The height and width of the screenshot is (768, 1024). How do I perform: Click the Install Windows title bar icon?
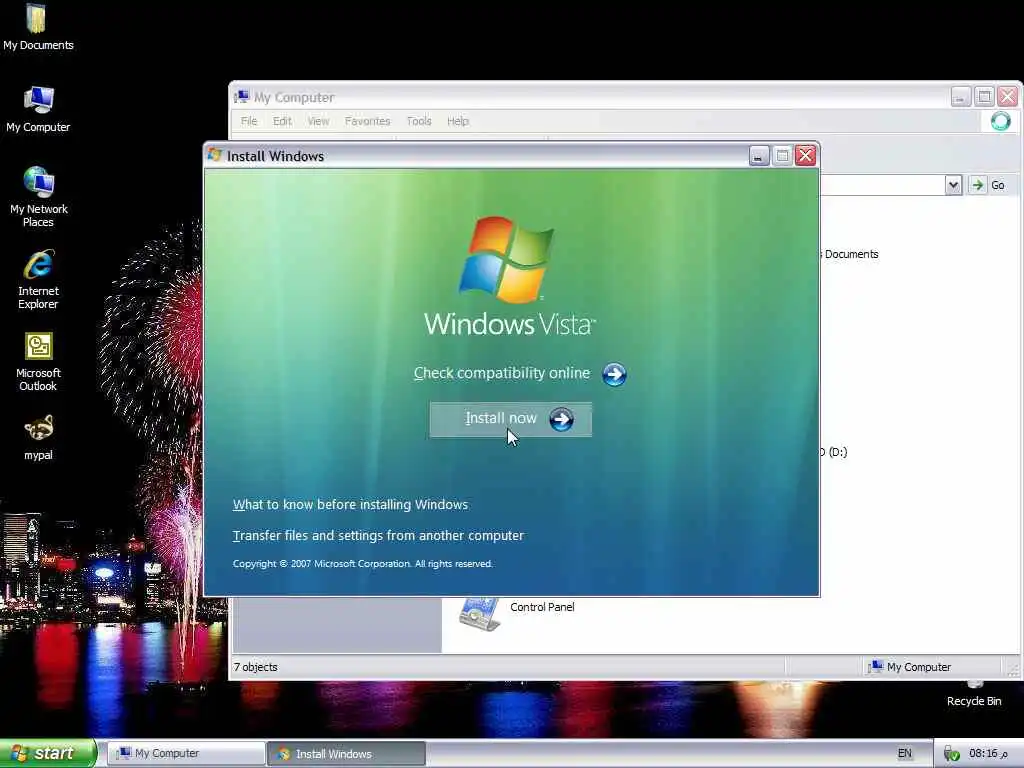point(215,155)
